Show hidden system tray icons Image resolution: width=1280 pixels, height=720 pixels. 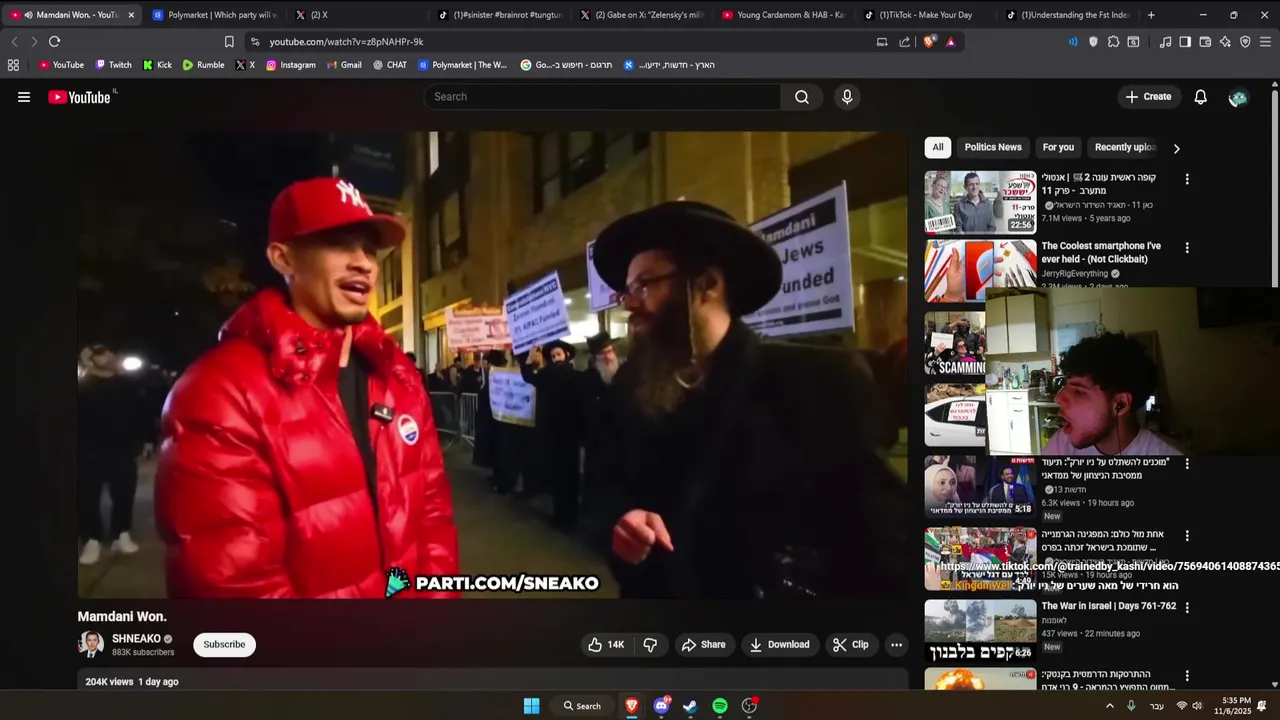pos(1109,706)
